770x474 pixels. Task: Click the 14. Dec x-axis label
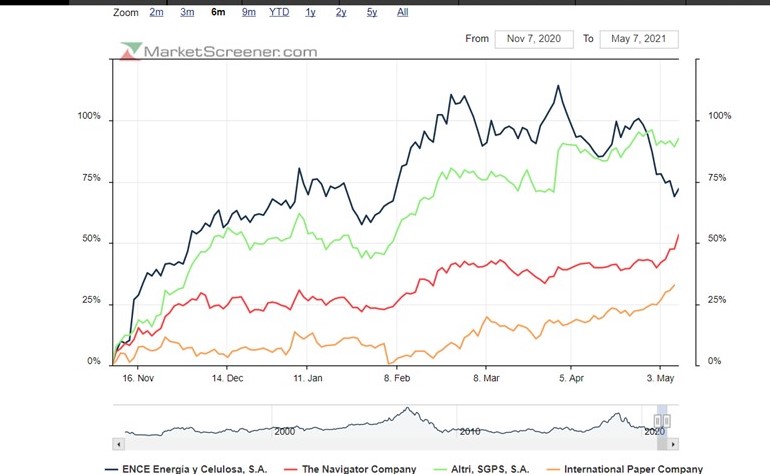(227, 378)
